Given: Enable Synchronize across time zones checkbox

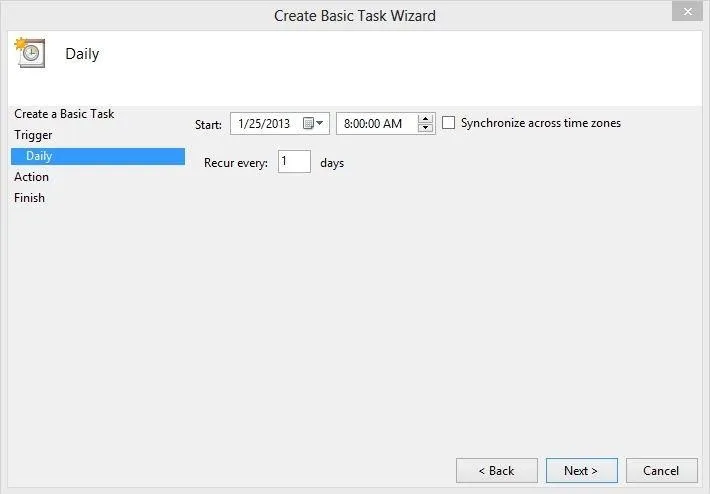Looking at the screenshot, I should click(x=448, y=123).
